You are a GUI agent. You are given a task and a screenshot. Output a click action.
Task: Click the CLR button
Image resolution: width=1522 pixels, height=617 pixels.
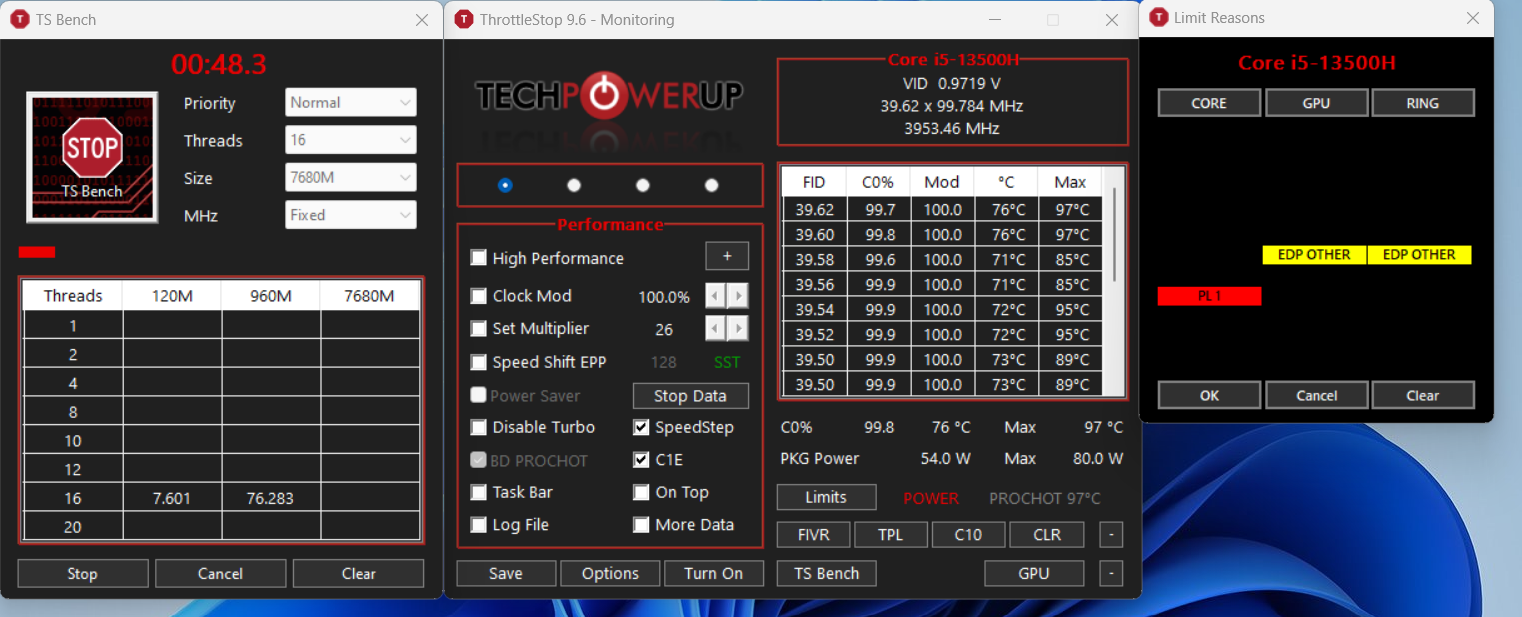tap(1046, 534)
